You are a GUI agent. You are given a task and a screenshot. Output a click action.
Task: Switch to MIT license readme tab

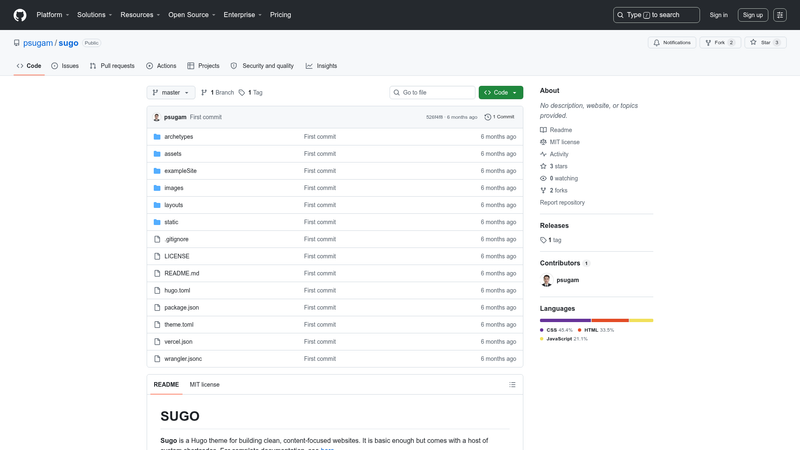[x=205, y=385]
